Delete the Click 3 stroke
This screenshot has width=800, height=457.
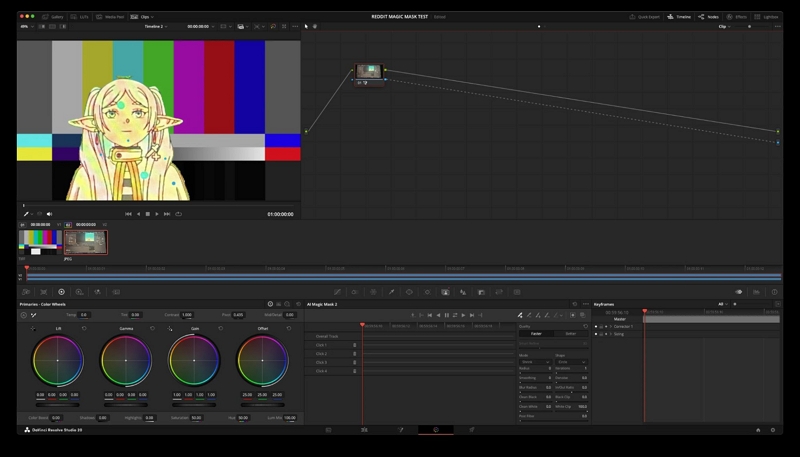355,363
